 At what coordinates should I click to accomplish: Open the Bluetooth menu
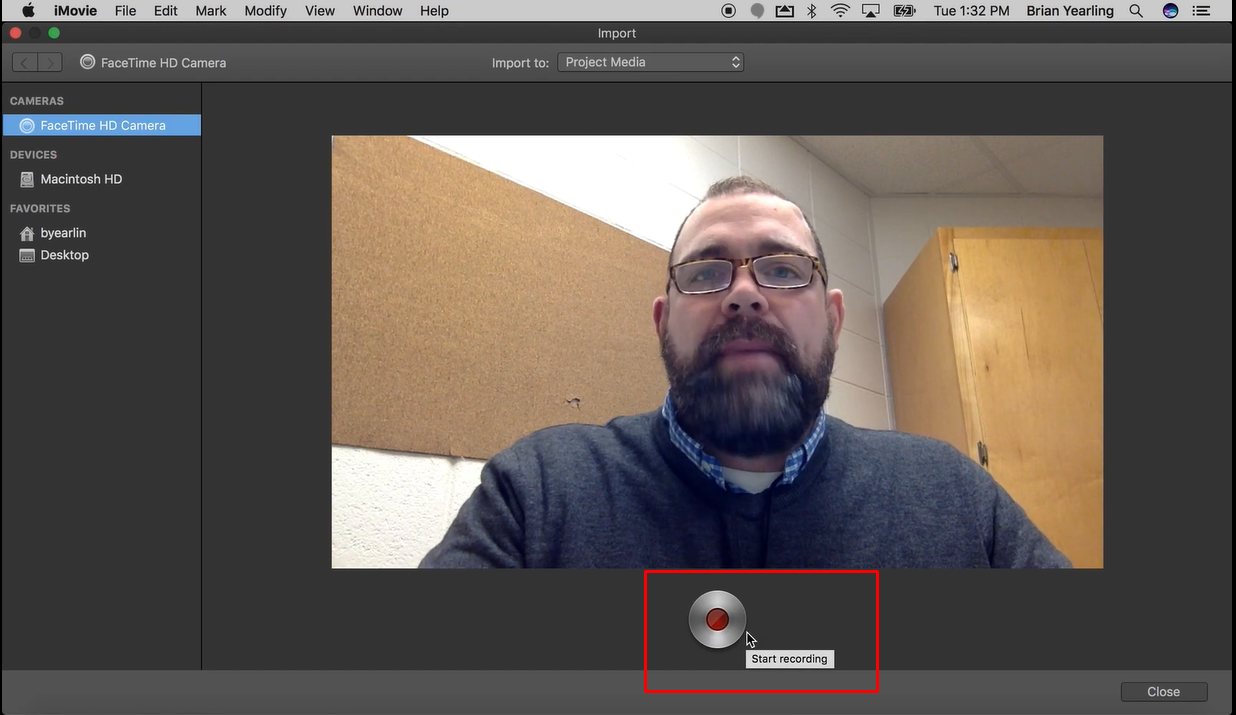(811, 11)
